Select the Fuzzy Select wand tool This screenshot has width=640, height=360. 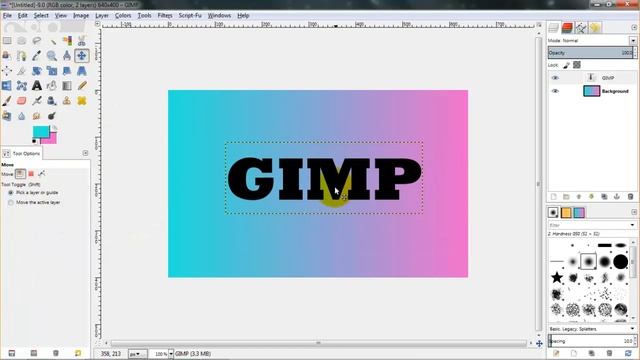pyautogui.click(x=52, y=40)
